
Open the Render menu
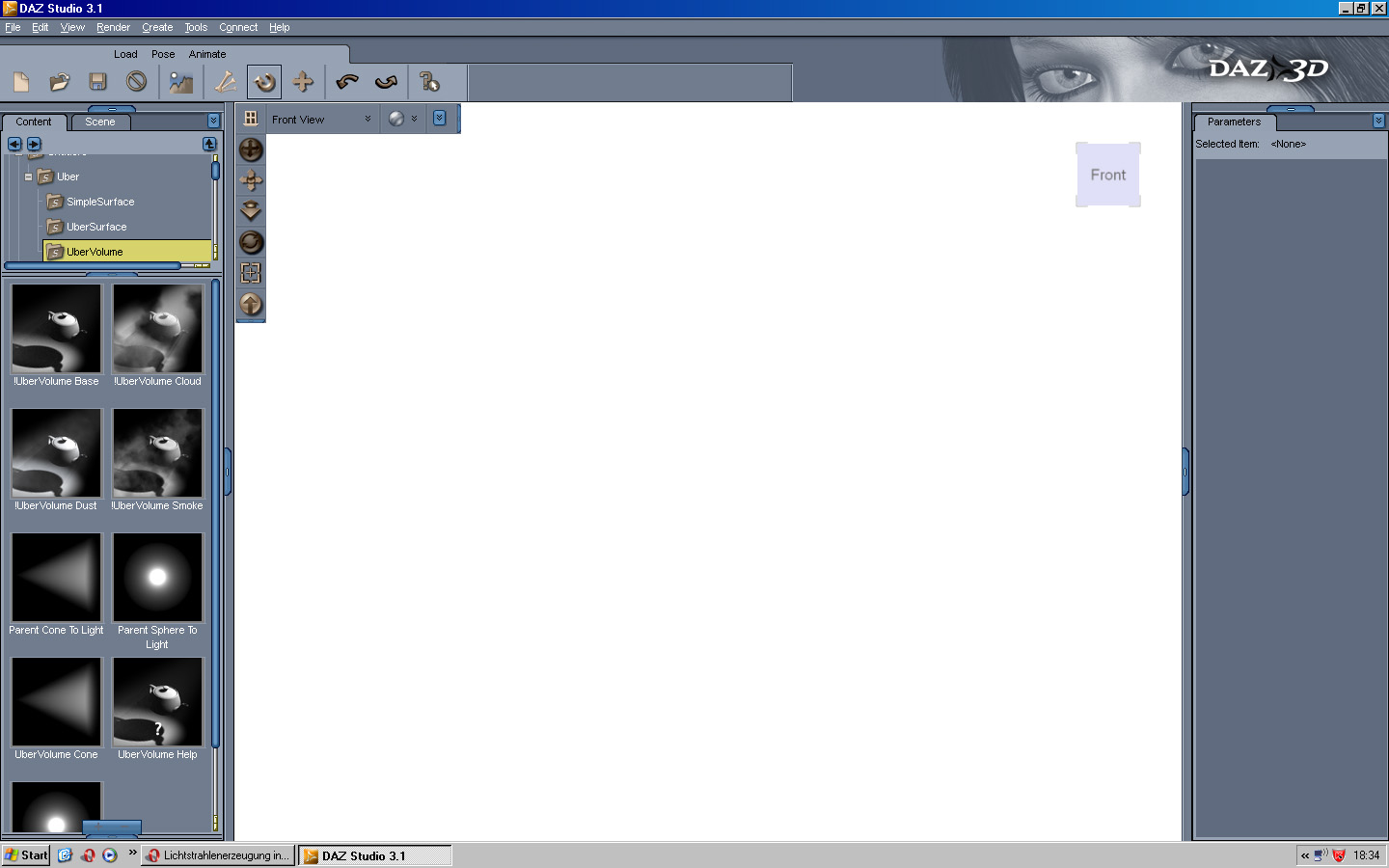(x=113, y=27)
